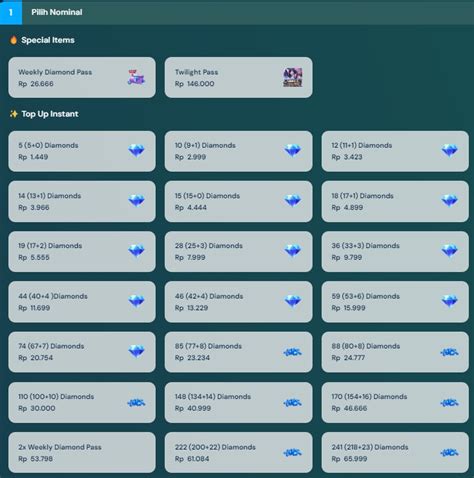Click the Rp 65.999 price text

pos(349,459)
